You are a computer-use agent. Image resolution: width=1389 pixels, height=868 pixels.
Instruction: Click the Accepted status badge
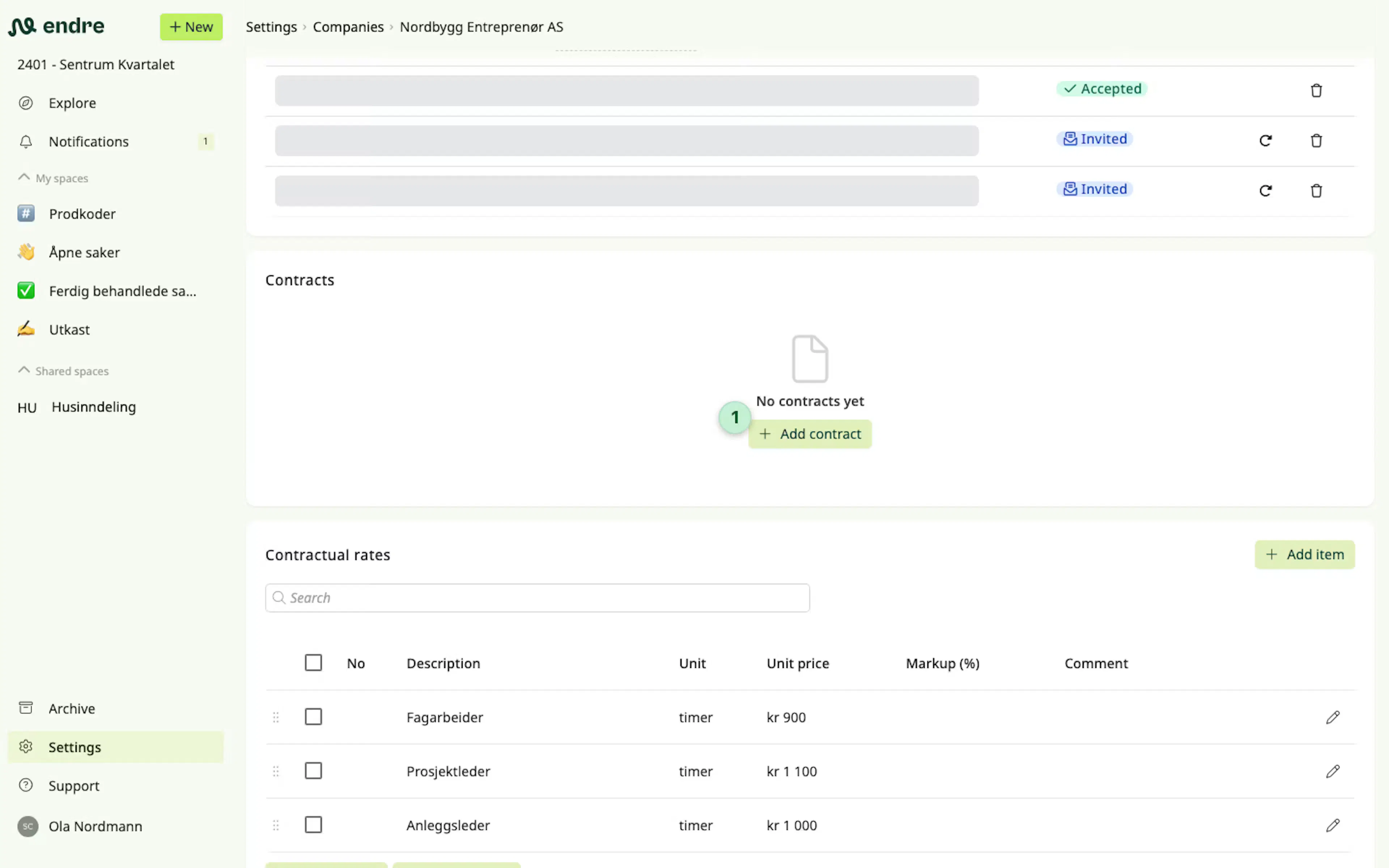1102,89
